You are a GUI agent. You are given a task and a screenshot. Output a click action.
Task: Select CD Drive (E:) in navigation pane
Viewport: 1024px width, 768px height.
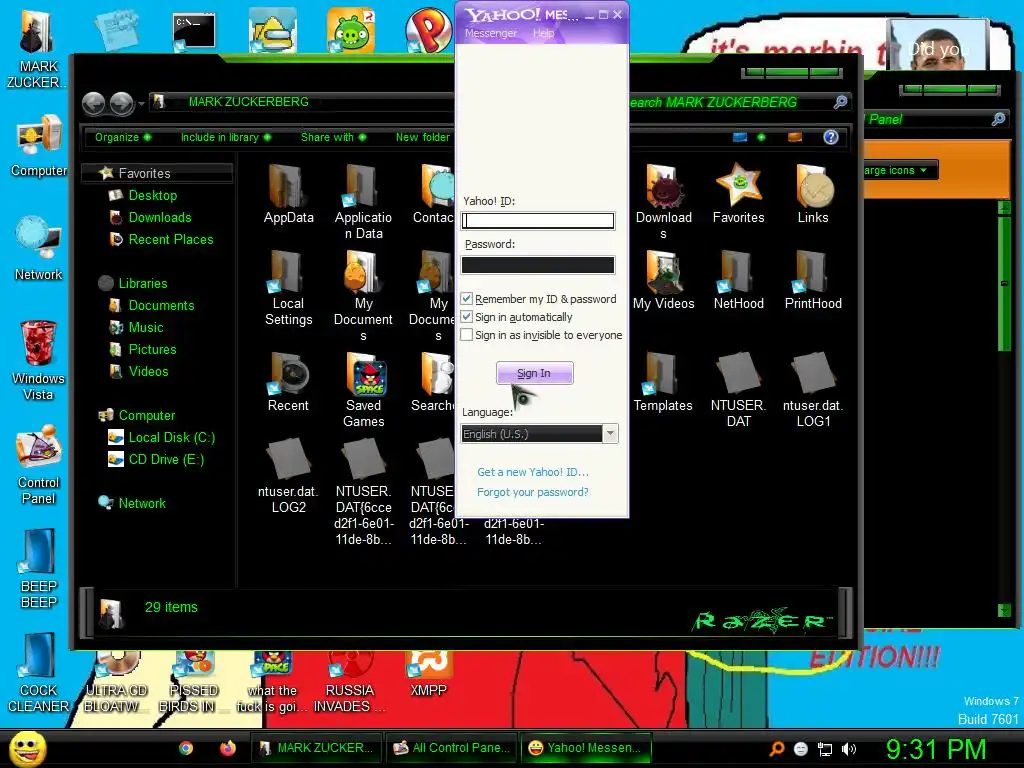(156, 460)
